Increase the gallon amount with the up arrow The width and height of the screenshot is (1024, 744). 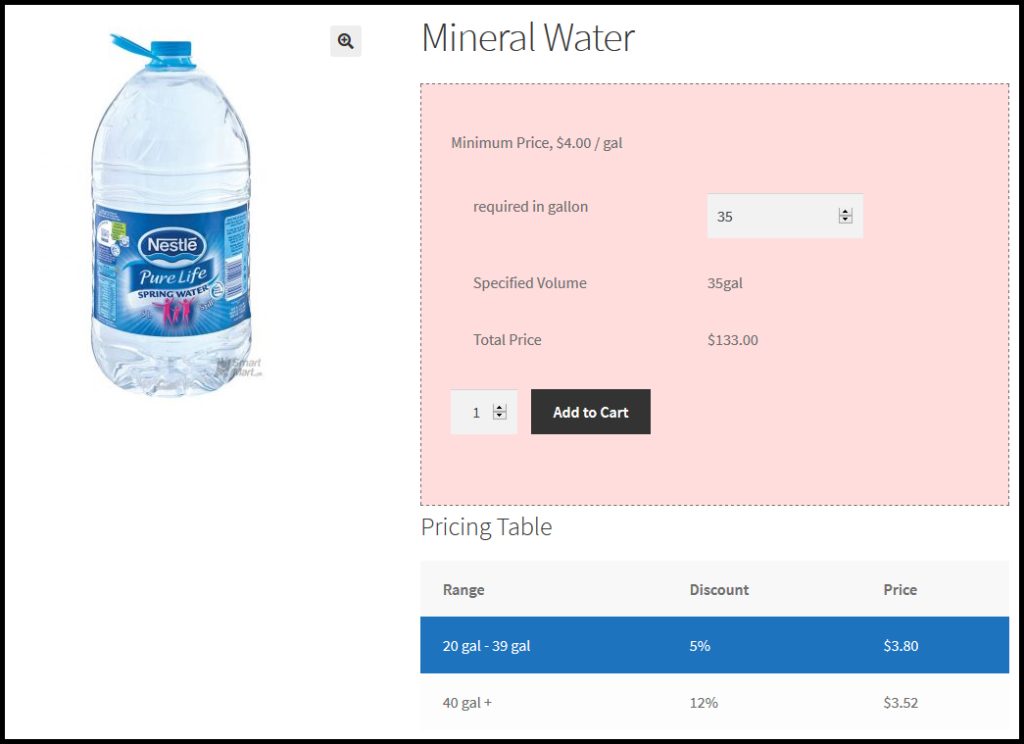point(845,212)
